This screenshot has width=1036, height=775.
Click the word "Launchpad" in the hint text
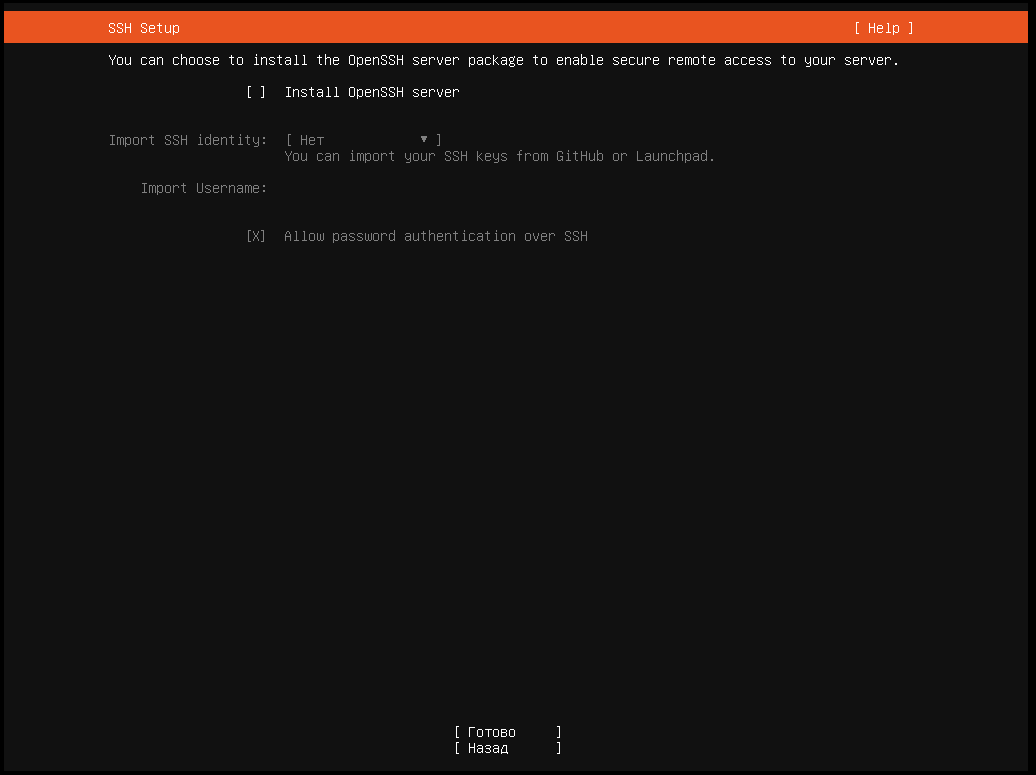click(x=674, y=156)
